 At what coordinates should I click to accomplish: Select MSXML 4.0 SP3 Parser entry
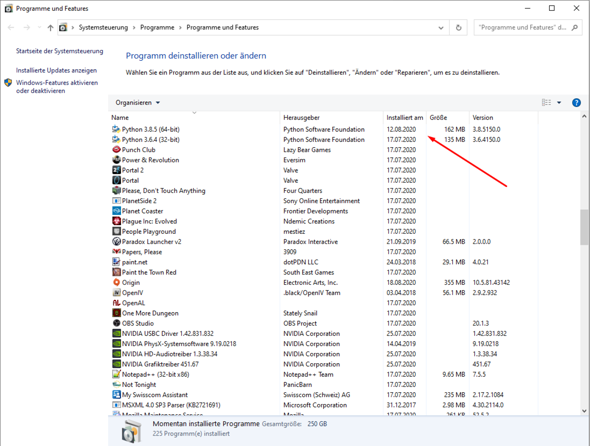[x=171, y=405]
